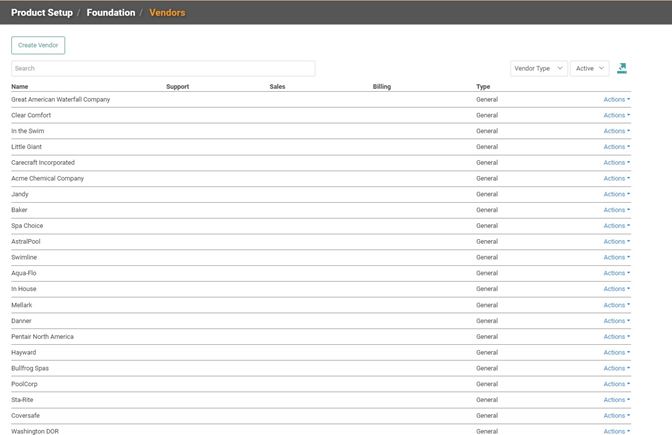Click the Vendors breadcrumb

point(167,12)
